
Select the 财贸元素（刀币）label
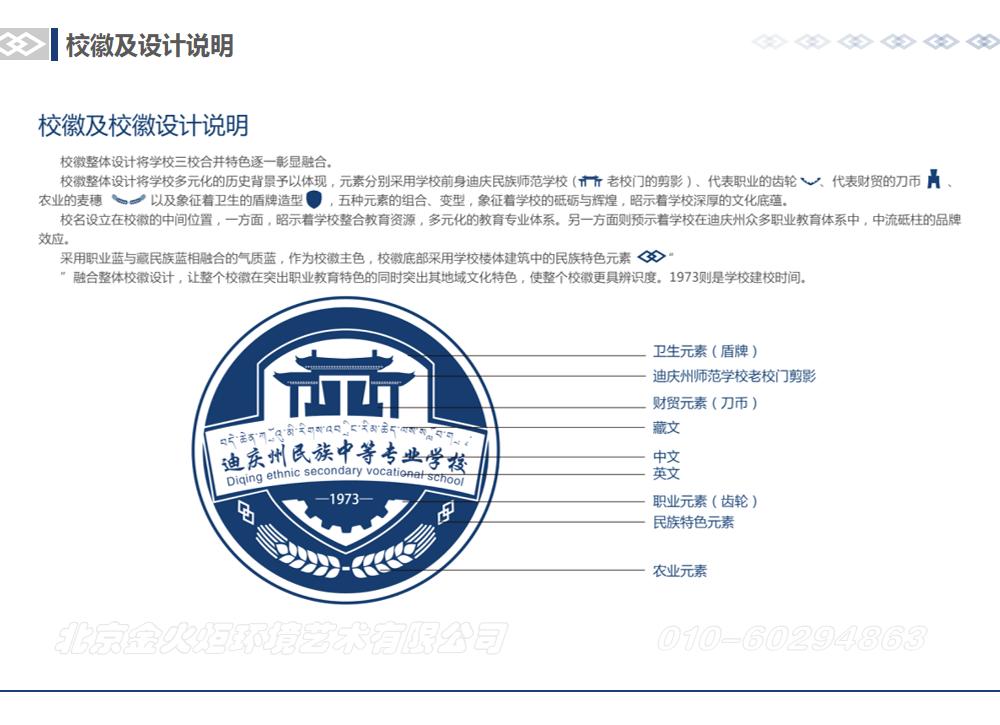tap(705, 403)
